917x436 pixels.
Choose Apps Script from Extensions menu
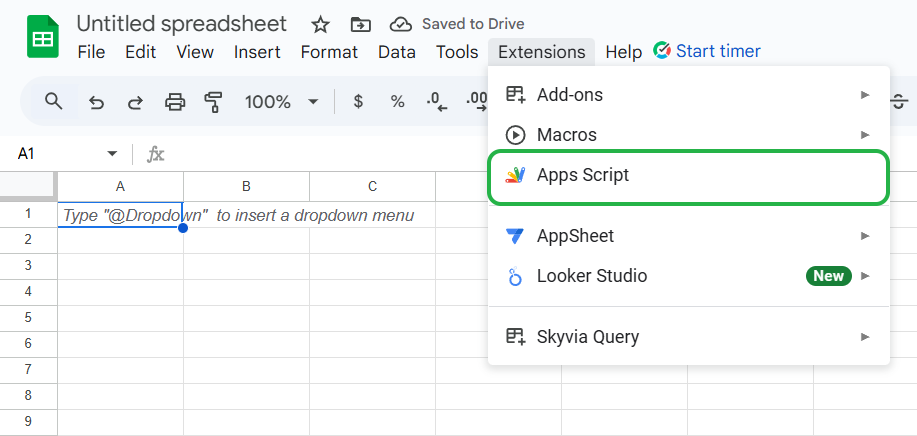[x=689, y=177]
